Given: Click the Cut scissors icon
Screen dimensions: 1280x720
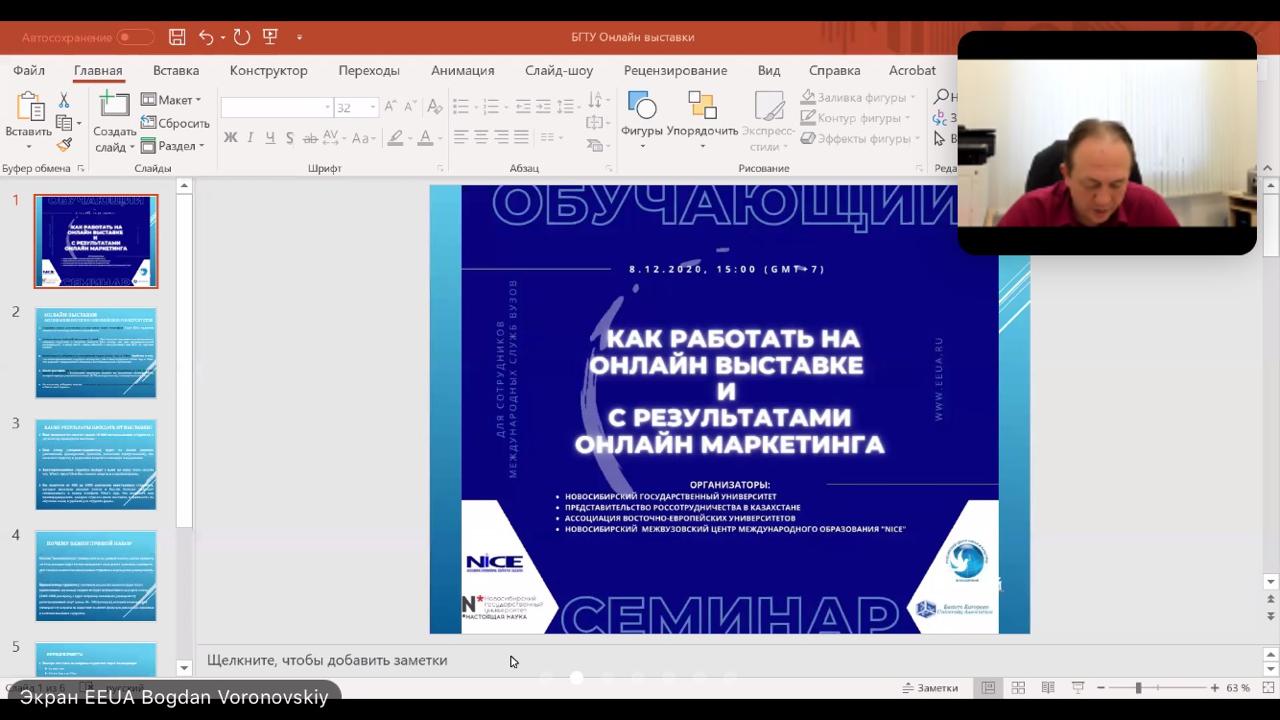Looking at the screenshot, I should tap(64, 101).
